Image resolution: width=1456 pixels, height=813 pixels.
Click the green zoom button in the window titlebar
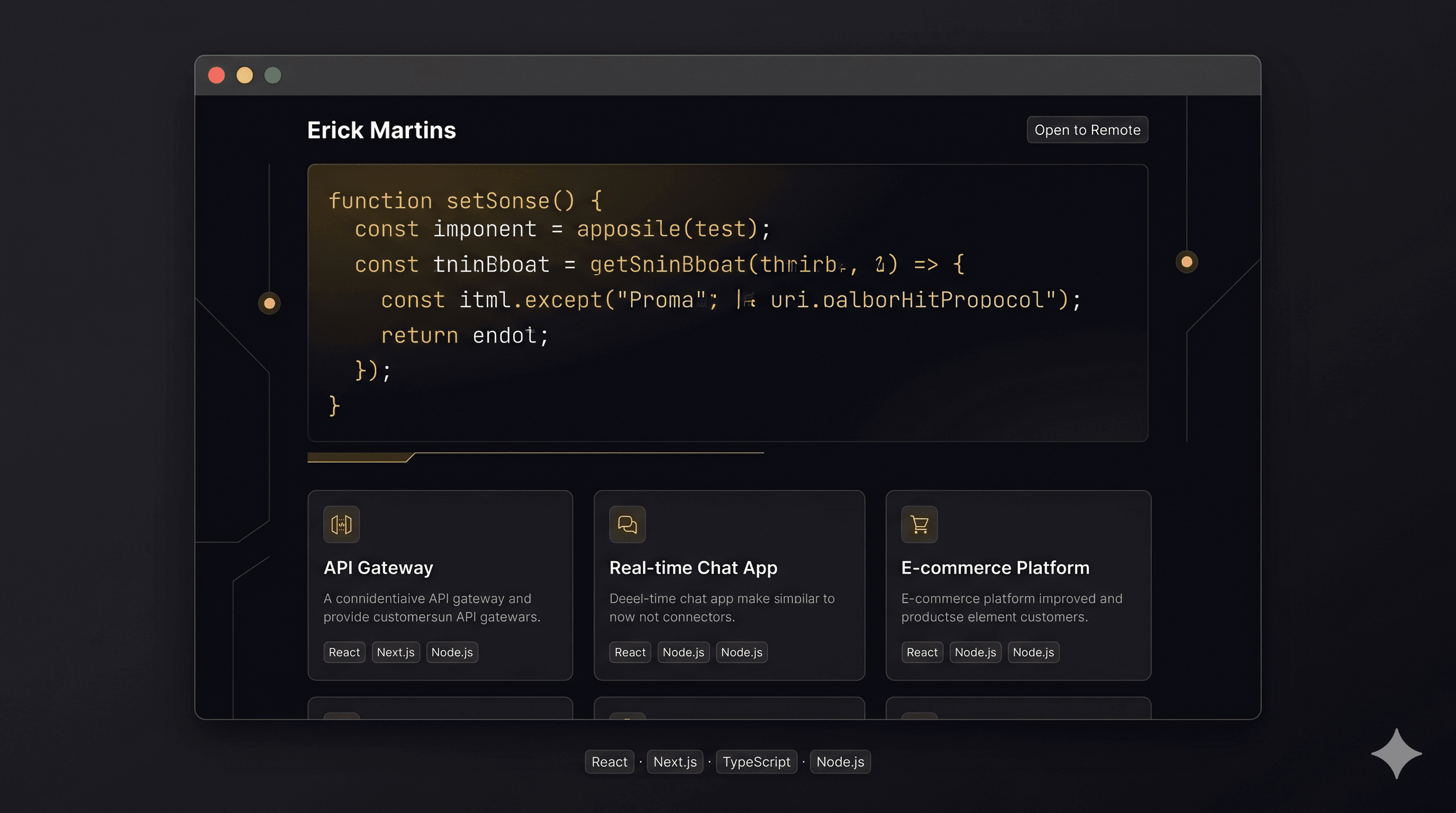(x=274, y=75)
